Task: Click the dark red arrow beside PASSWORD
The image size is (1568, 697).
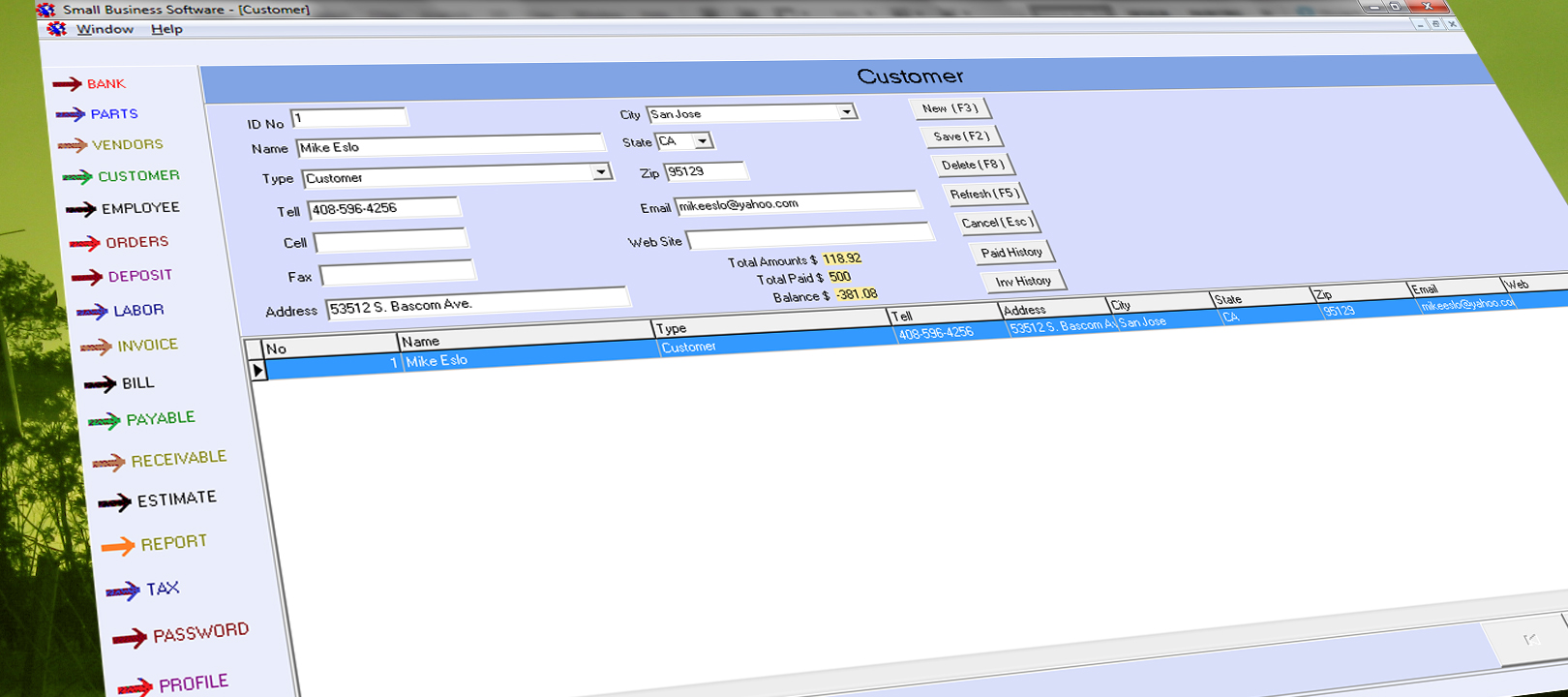Action: coord(130,638)
